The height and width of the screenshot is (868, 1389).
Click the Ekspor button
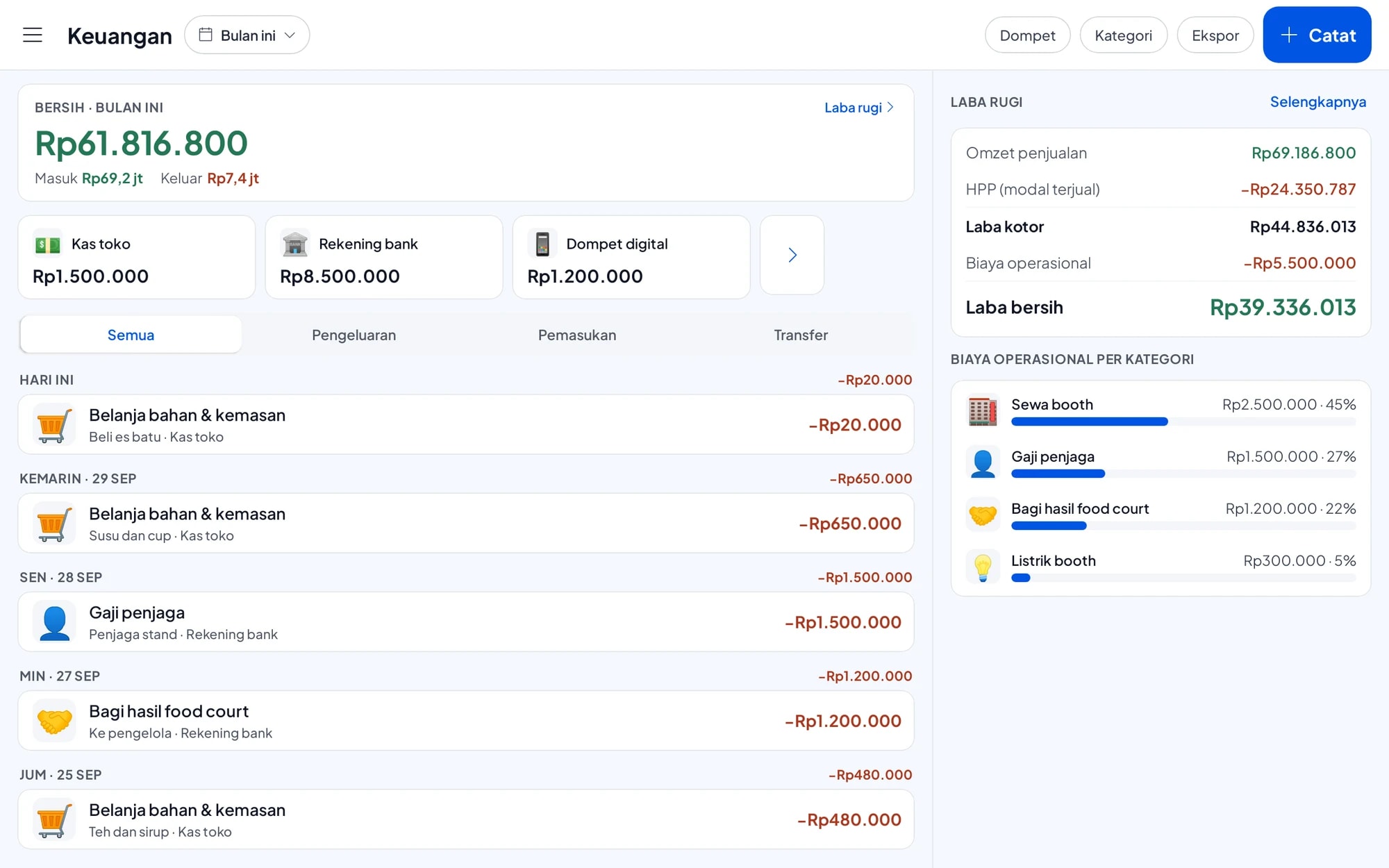(1215, 35)
